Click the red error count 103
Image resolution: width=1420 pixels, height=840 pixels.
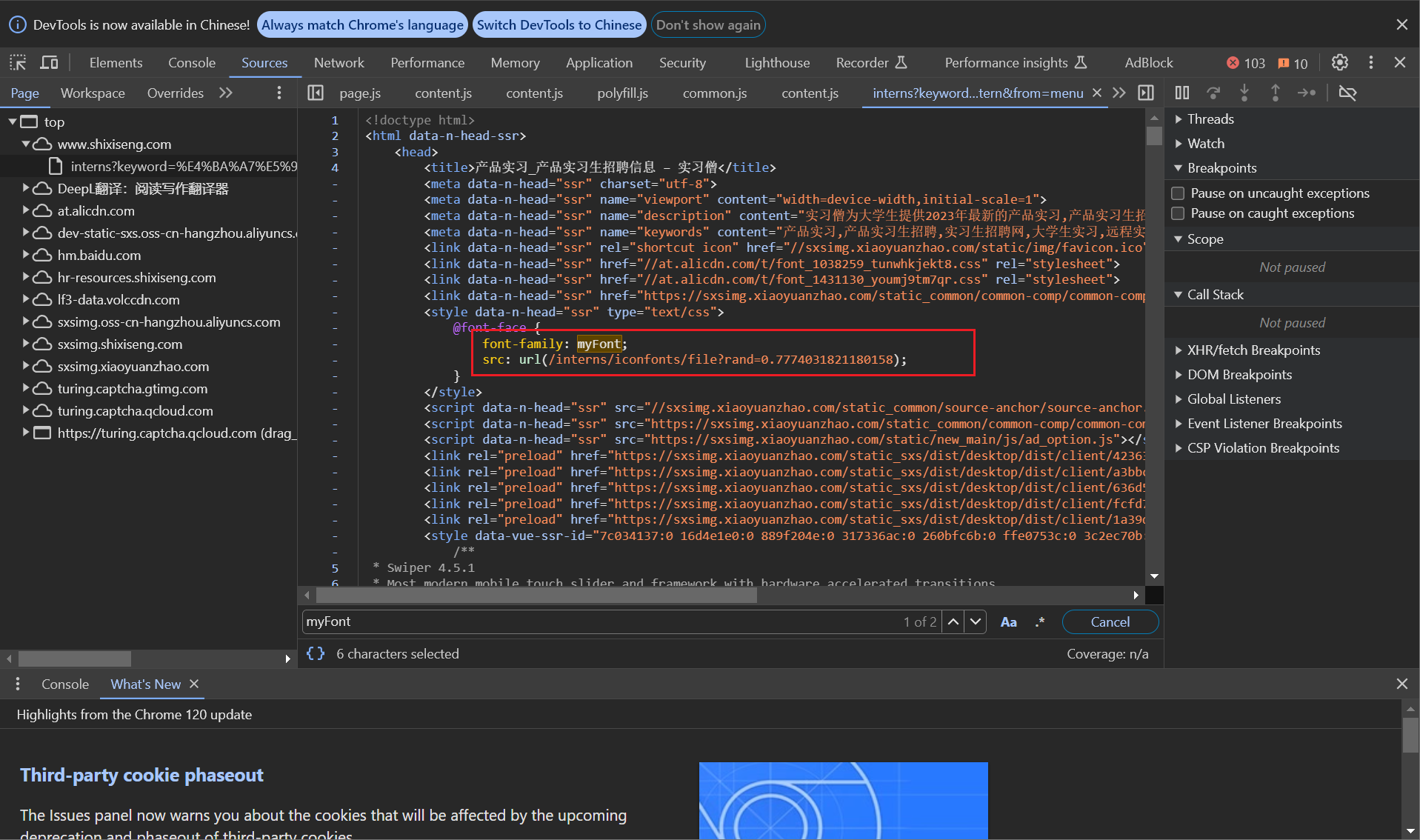[1247, 63]
